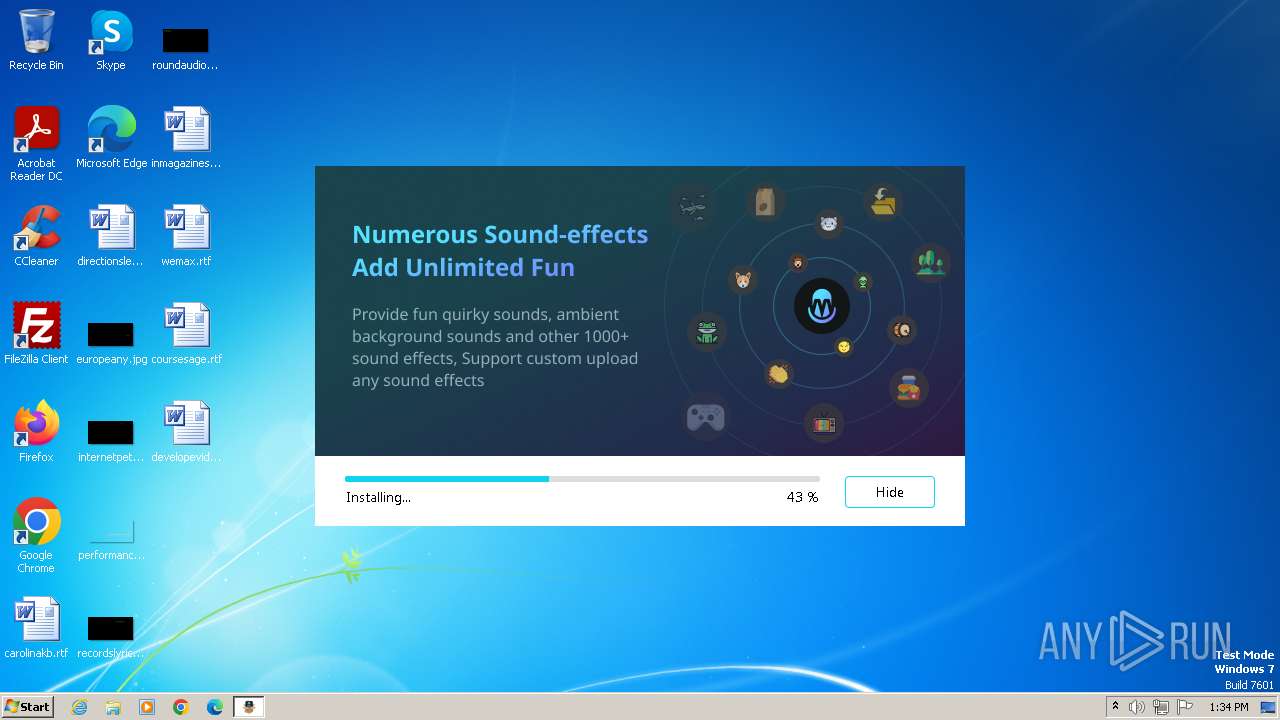Open Firefox desktop shortcut
This screenshot has height=720, width=1280.
point(36,432)
